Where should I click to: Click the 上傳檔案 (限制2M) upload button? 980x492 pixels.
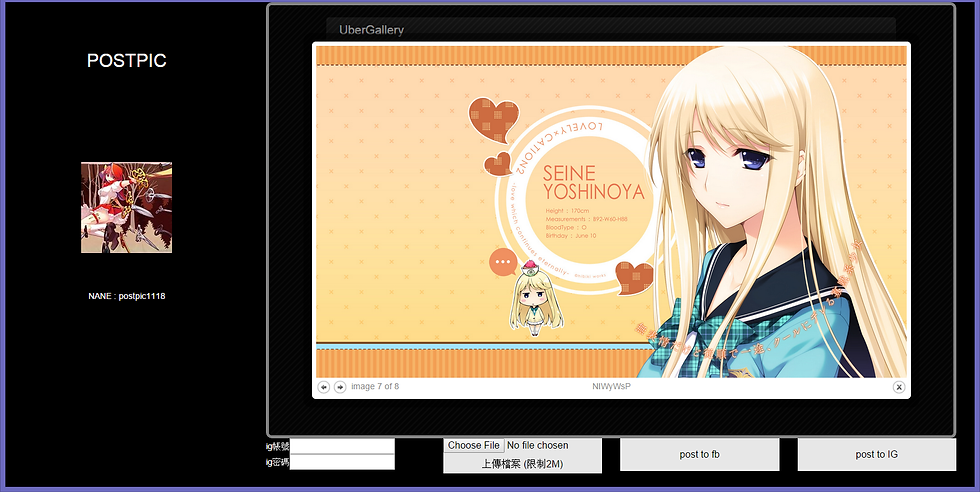click(522, 464)
